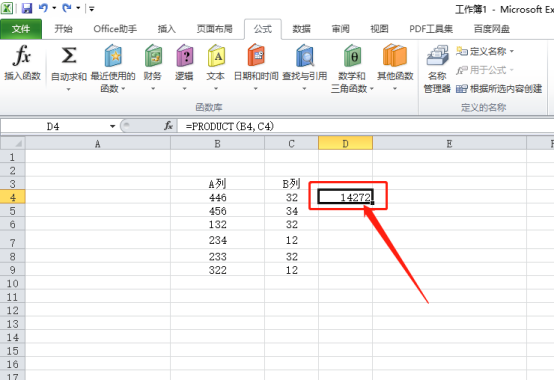The image size is (554, 380).
Task: Select cell containing 322
Action: click(x=217, y=269)
